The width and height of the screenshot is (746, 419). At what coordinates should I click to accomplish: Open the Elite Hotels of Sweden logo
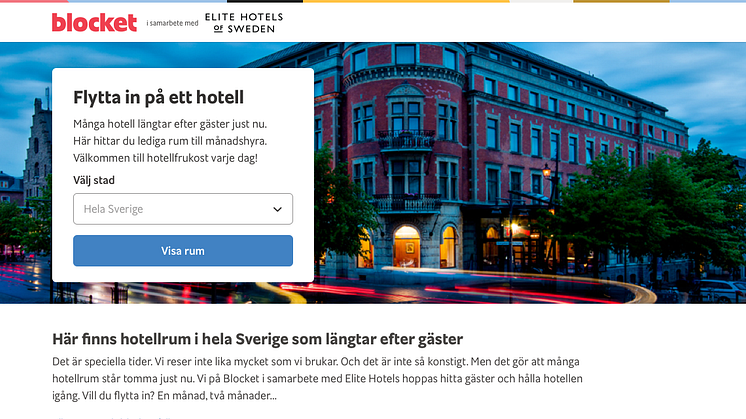(244, 23)
